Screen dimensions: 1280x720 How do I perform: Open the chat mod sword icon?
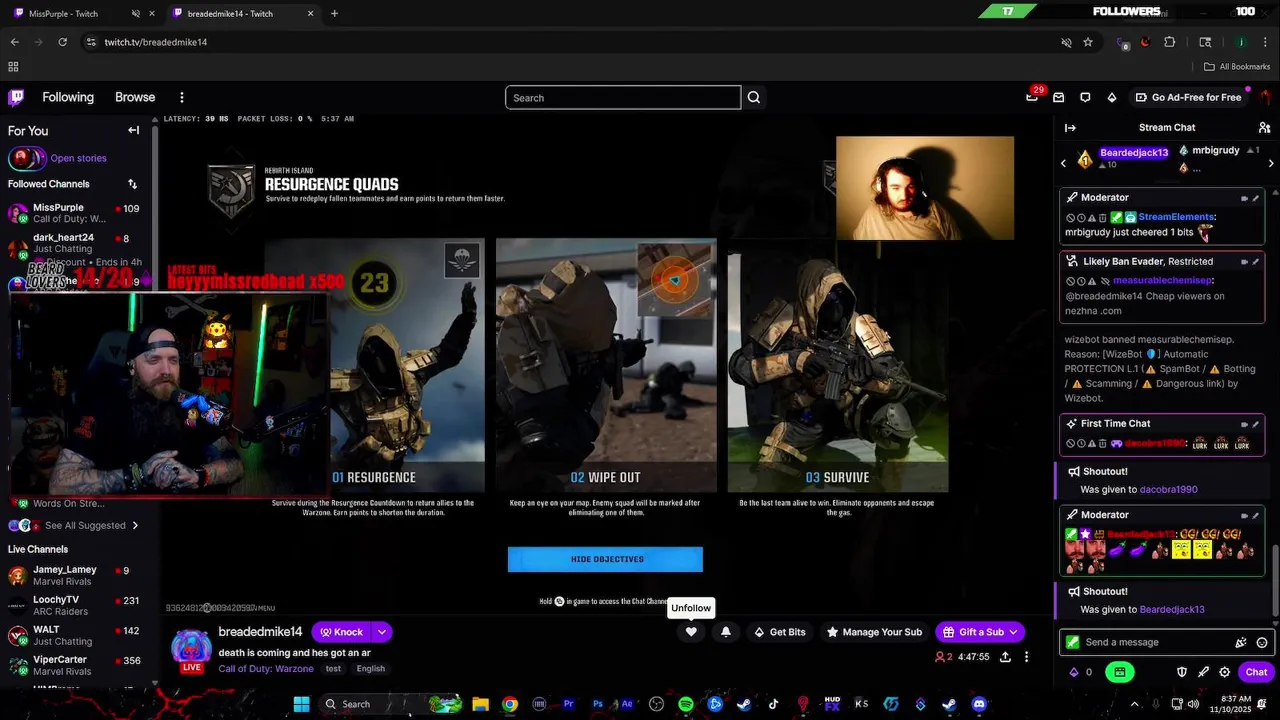[1203, 672]
